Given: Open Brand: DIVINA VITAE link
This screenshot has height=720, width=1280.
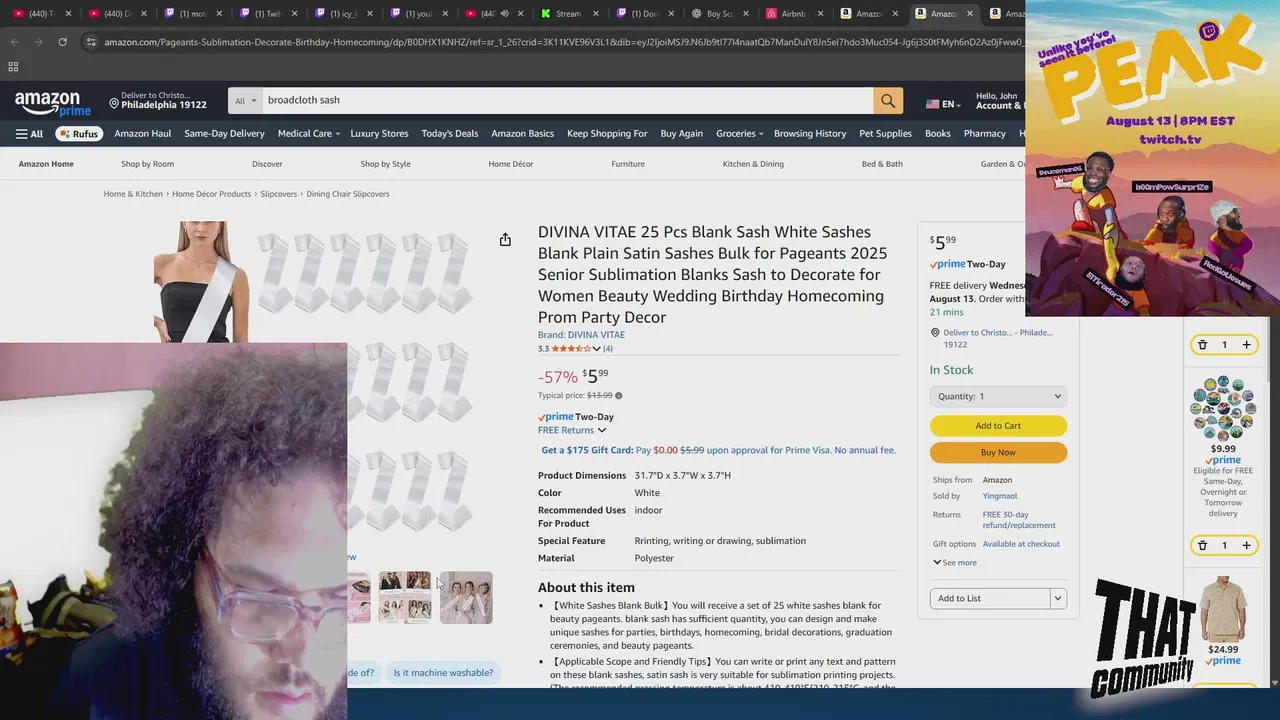Looking at the screenshot, I should (581, 335).
